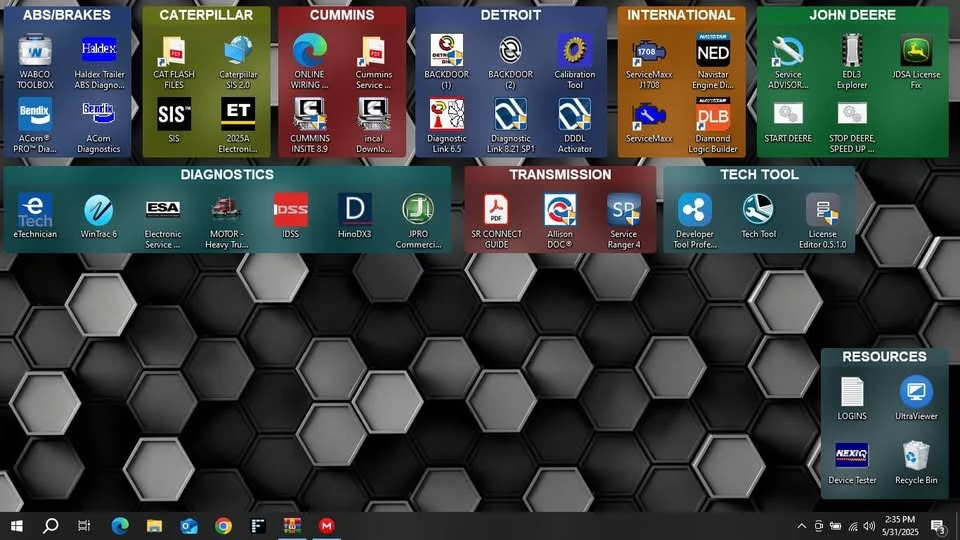960x540 pixels.
Task: Select BACKDOOR (2) icon
Action: (511, 62)
